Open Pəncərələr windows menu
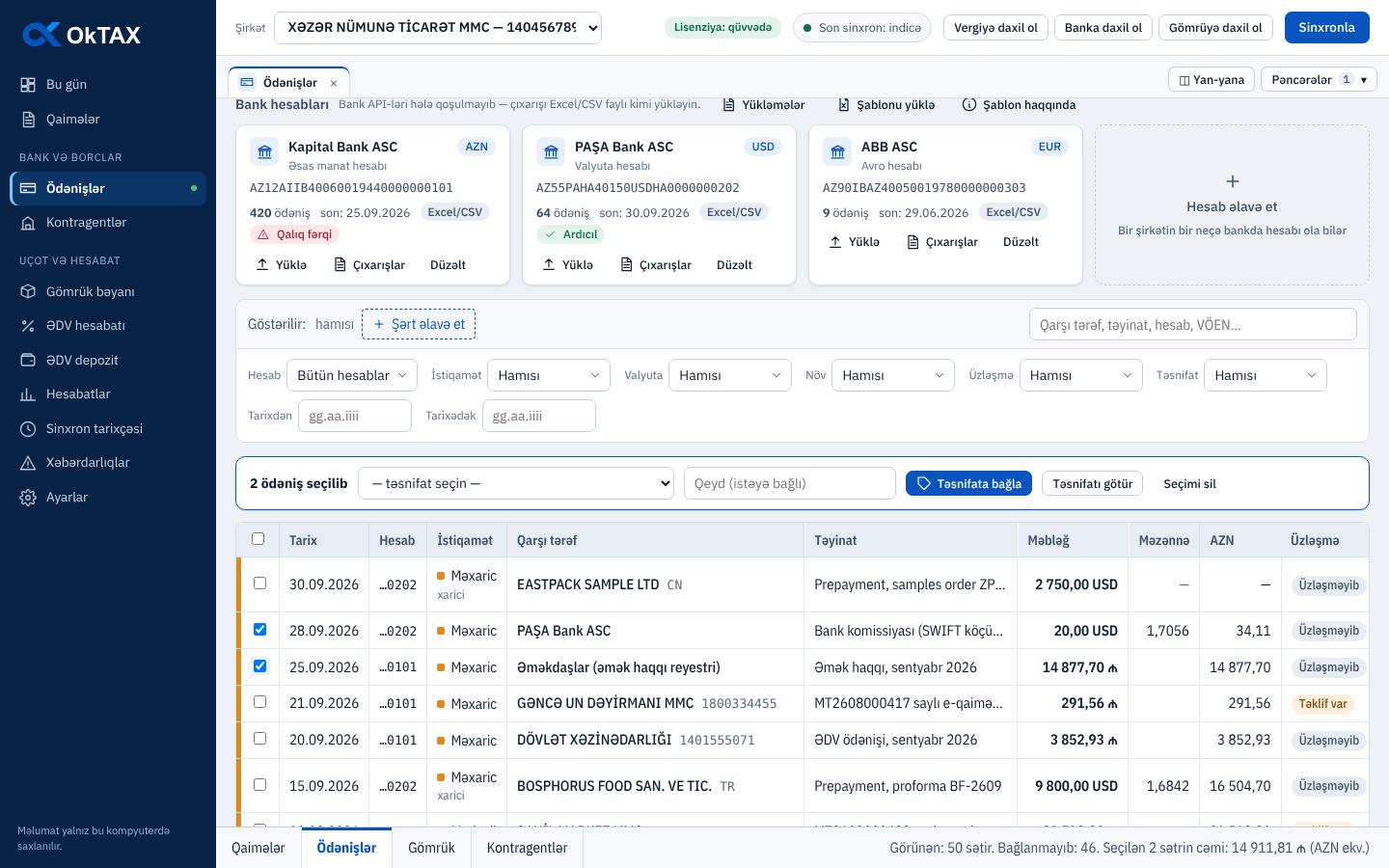 pos(1319,80)
